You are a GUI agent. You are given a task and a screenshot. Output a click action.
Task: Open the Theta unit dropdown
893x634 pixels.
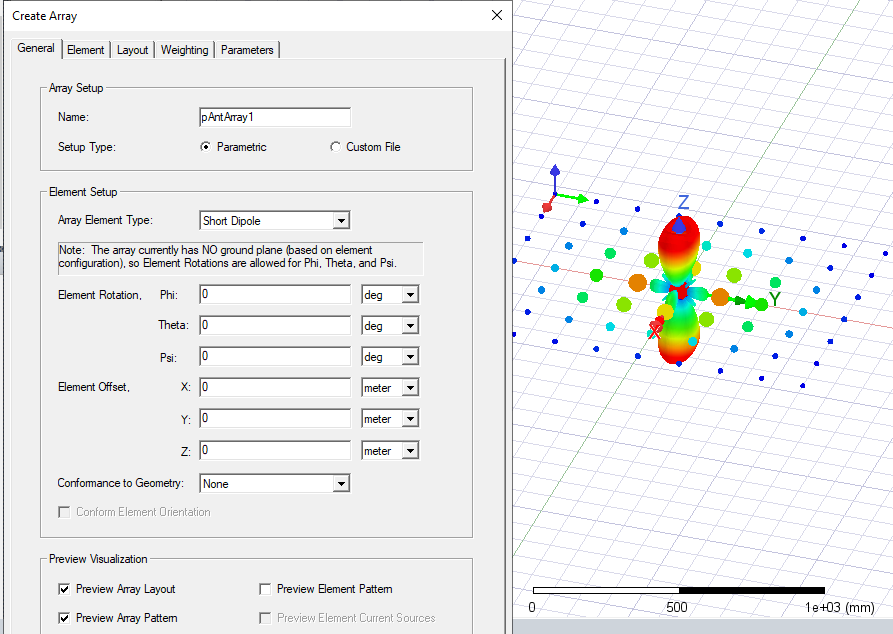click(x=409, y=326)
